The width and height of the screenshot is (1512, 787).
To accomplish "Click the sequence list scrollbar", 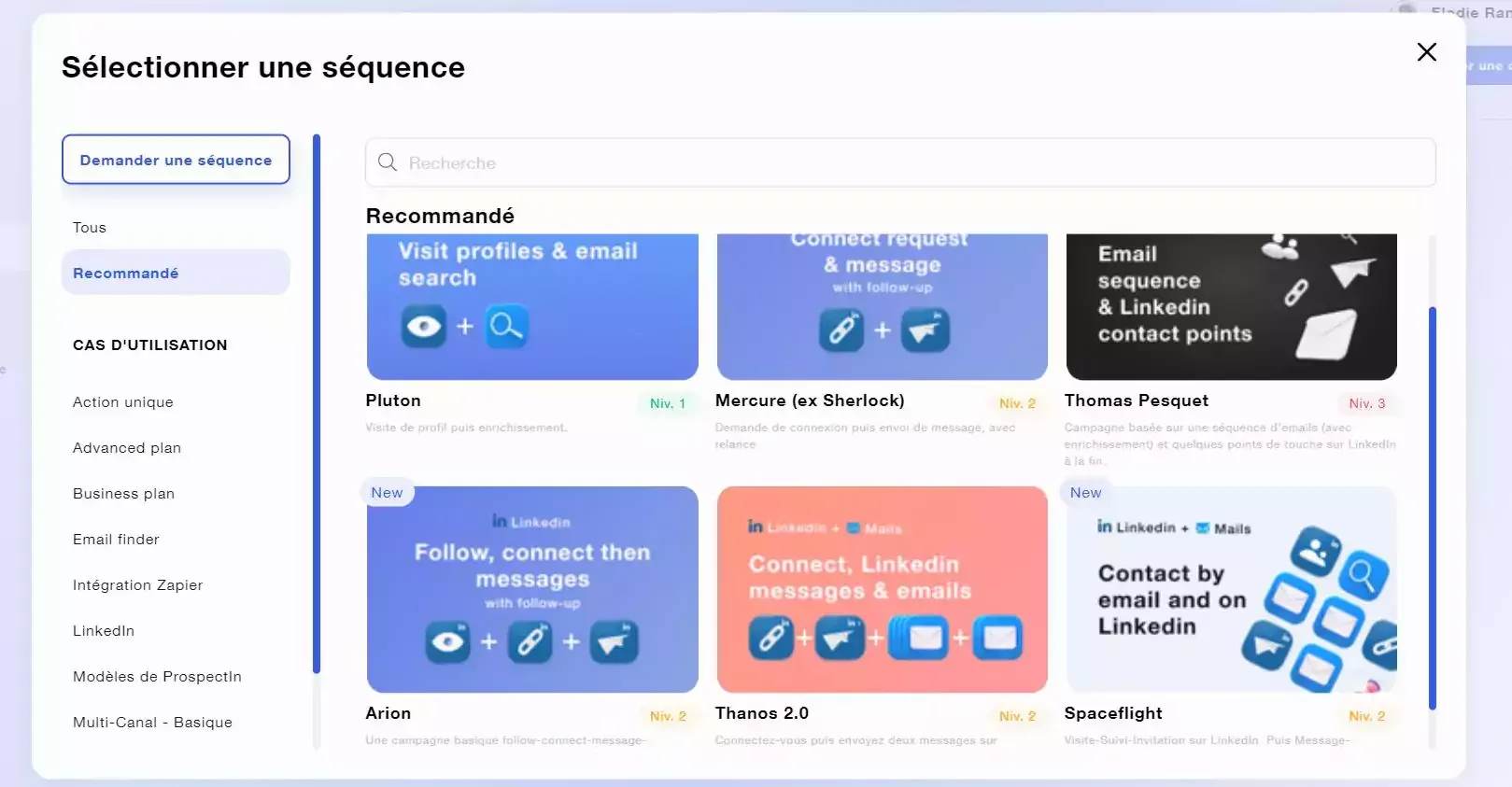I will pos(1433,509).
